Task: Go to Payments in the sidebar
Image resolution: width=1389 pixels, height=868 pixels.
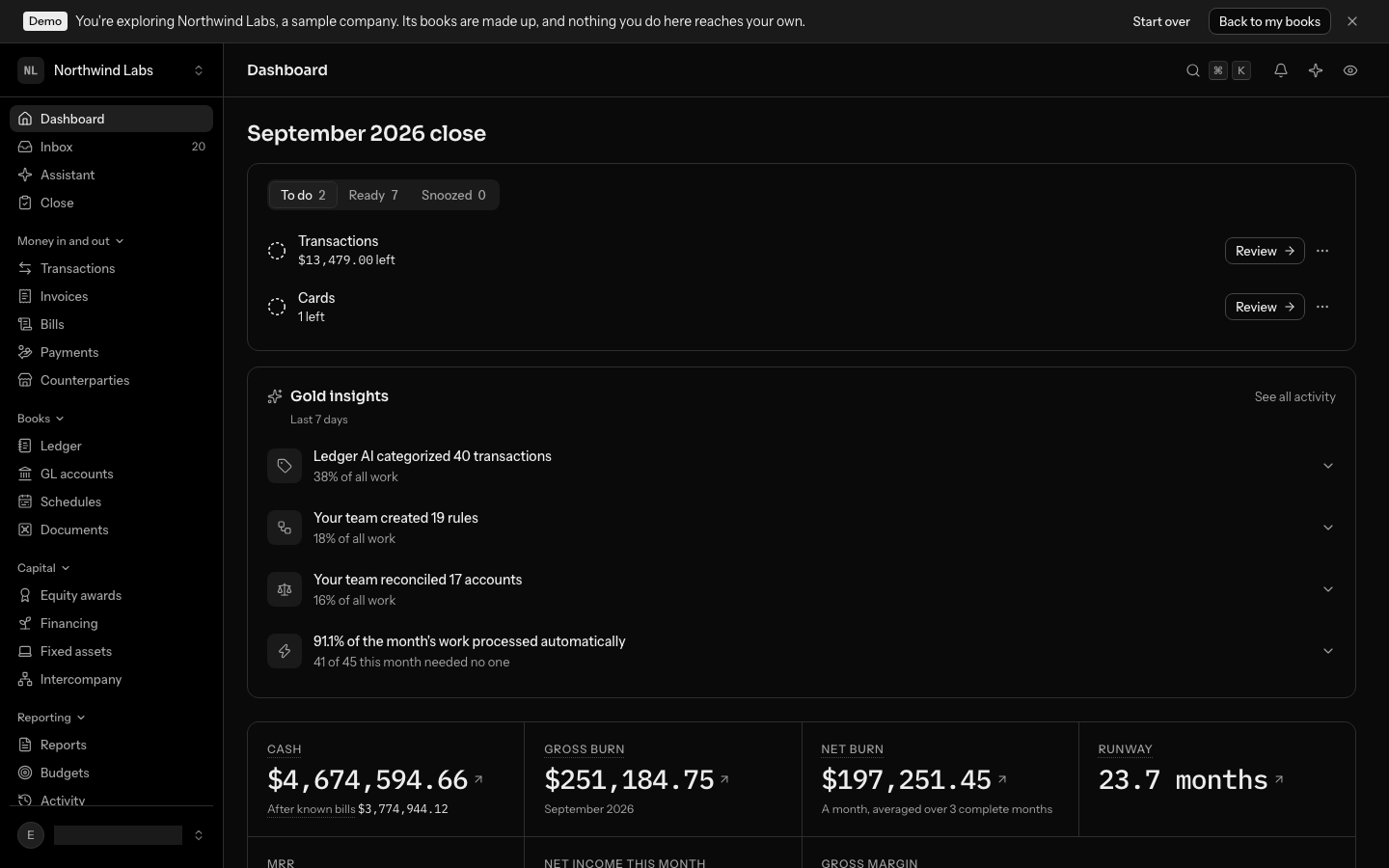Action: [x=111, y=352]
